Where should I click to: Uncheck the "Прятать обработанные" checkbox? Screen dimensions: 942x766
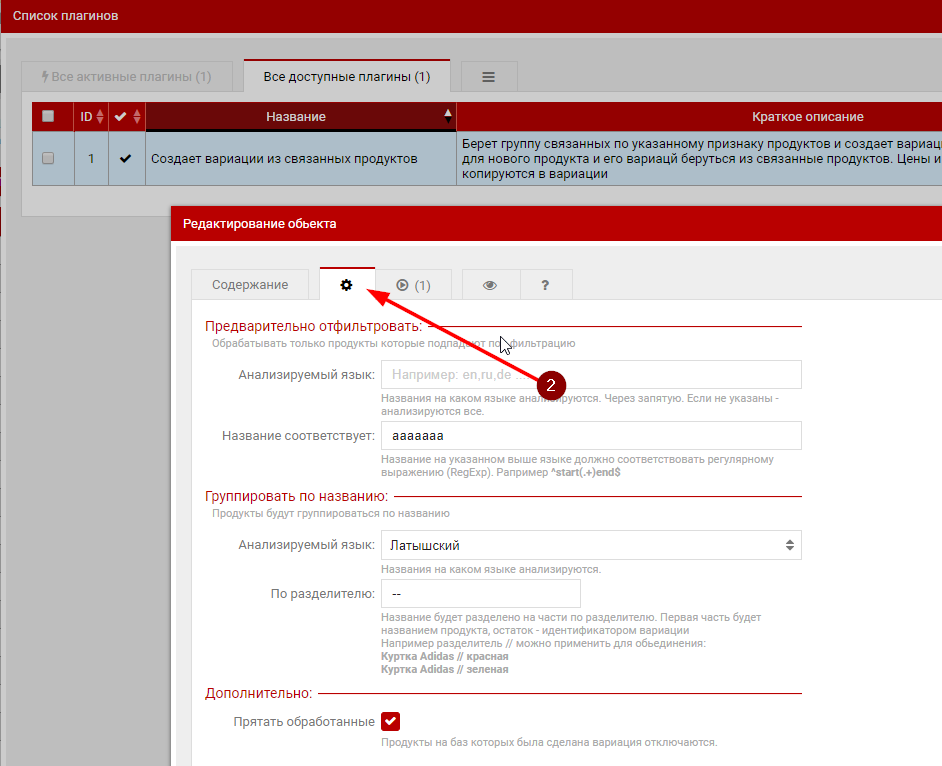[x=390, y=721]
